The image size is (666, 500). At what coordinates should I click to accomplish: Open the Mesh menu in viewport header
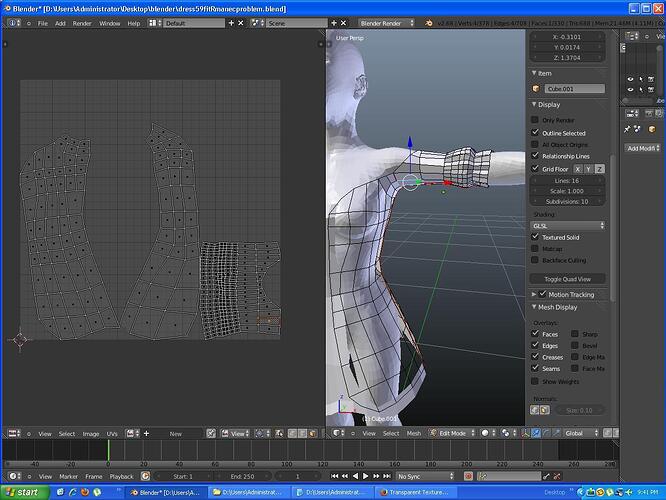tap(414, 433)
